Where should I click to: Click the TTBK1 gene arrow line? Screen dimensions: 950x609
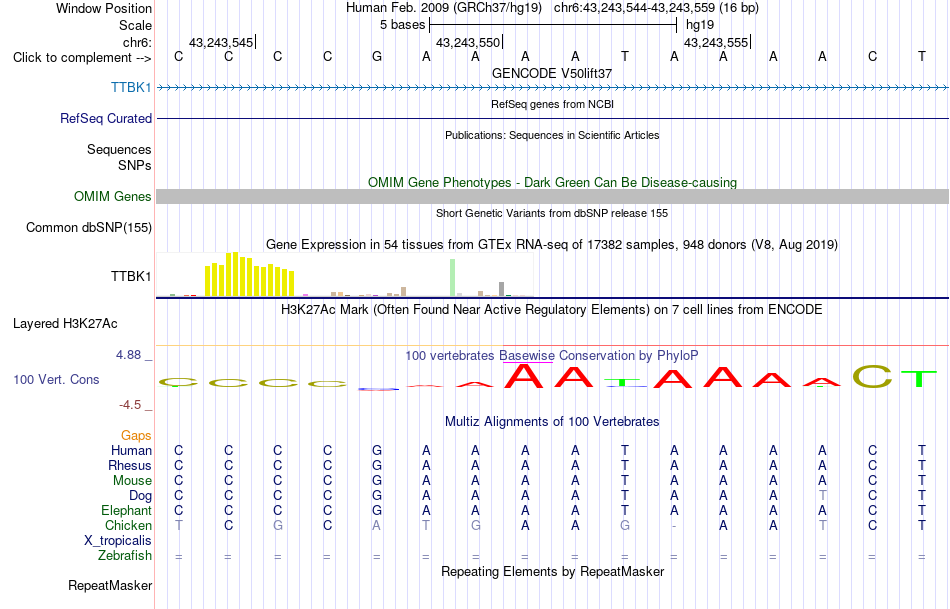point(552,88)
